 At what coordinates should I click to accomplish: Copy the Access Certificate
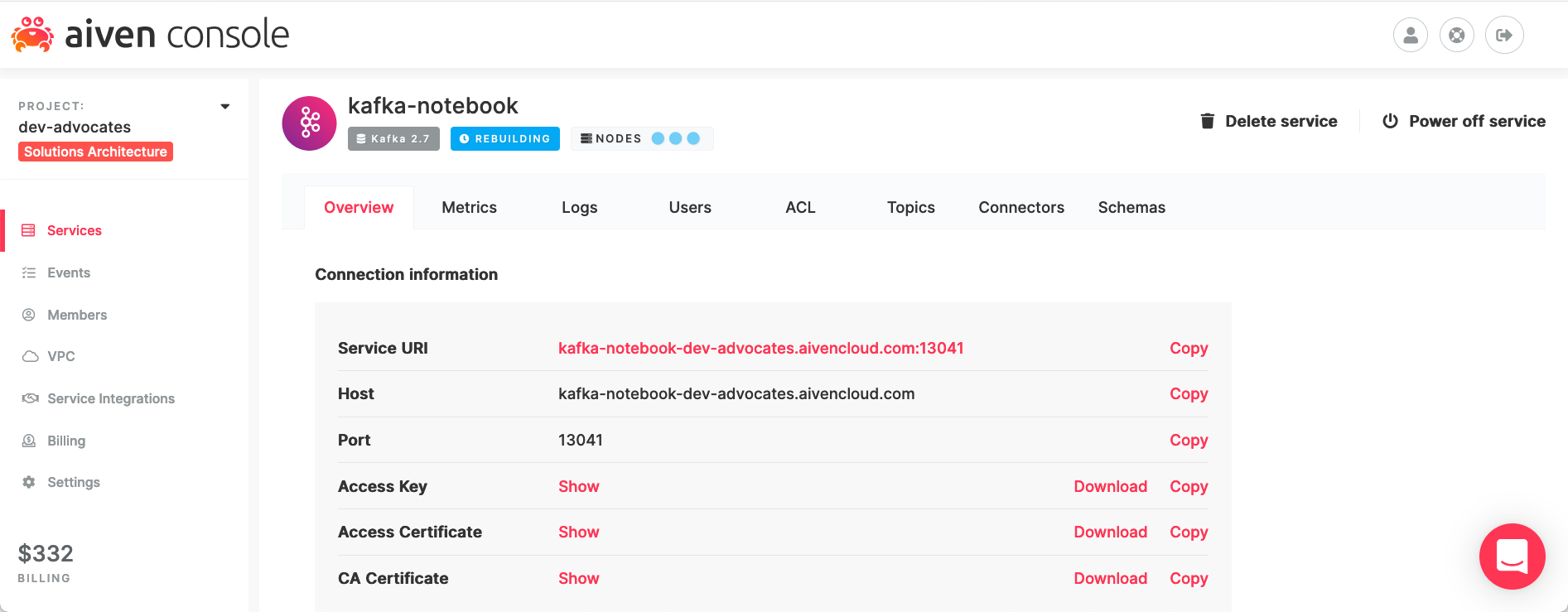1189,532
